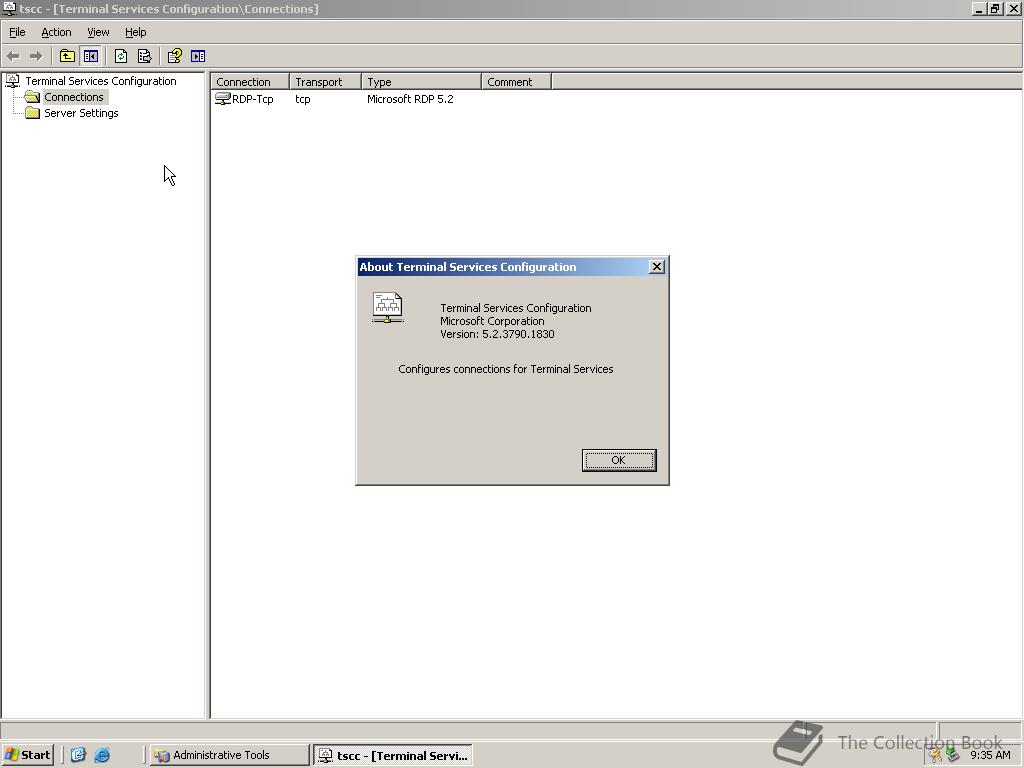Open the Action menu

pyautogui.click(x=56, y=32)
